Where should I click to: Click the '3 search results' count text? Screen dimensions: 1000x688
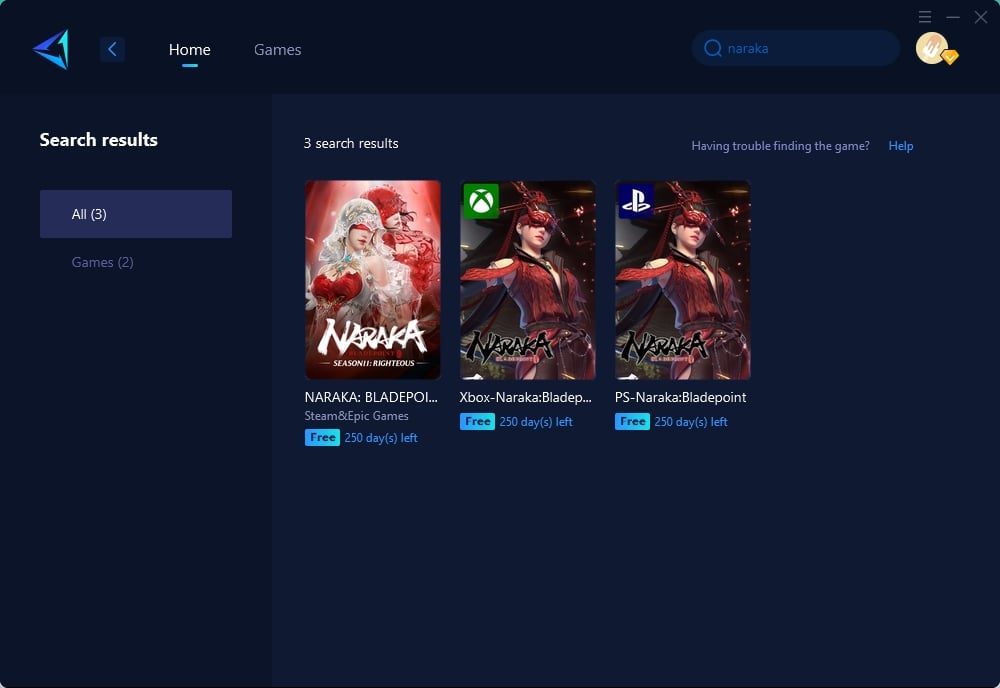coord(351,143)
